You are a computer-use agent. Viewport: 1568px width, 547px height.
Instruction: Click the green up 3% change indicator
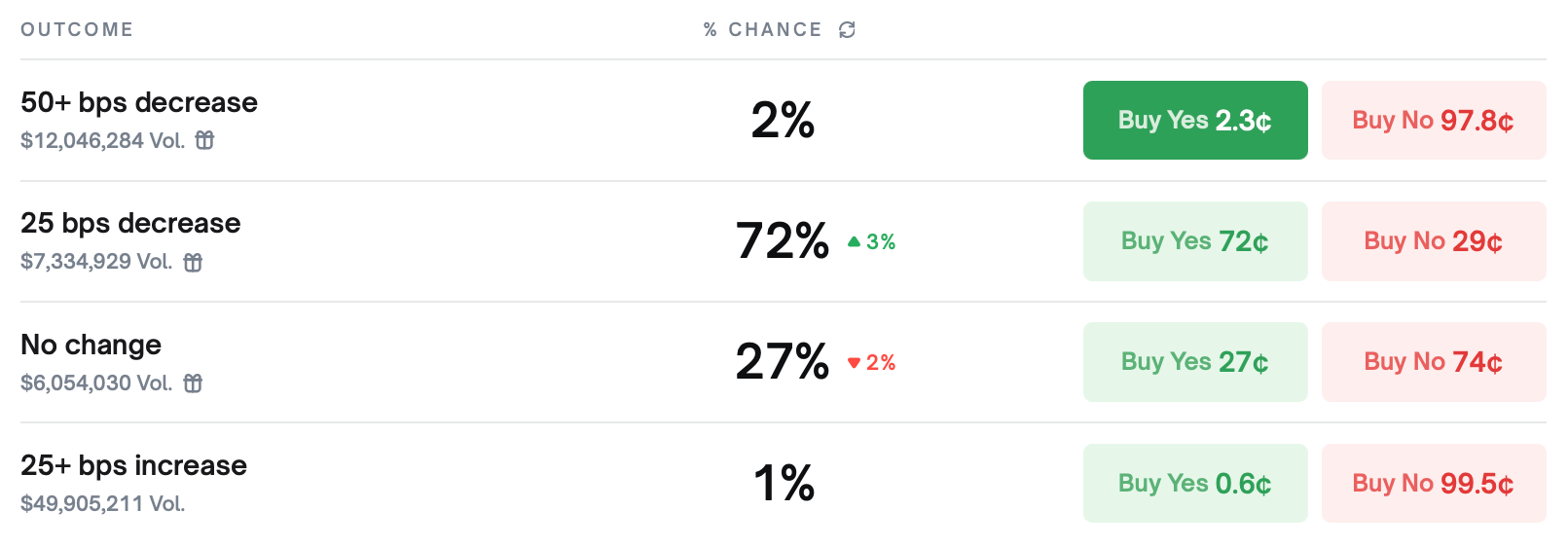coord(872,241)
